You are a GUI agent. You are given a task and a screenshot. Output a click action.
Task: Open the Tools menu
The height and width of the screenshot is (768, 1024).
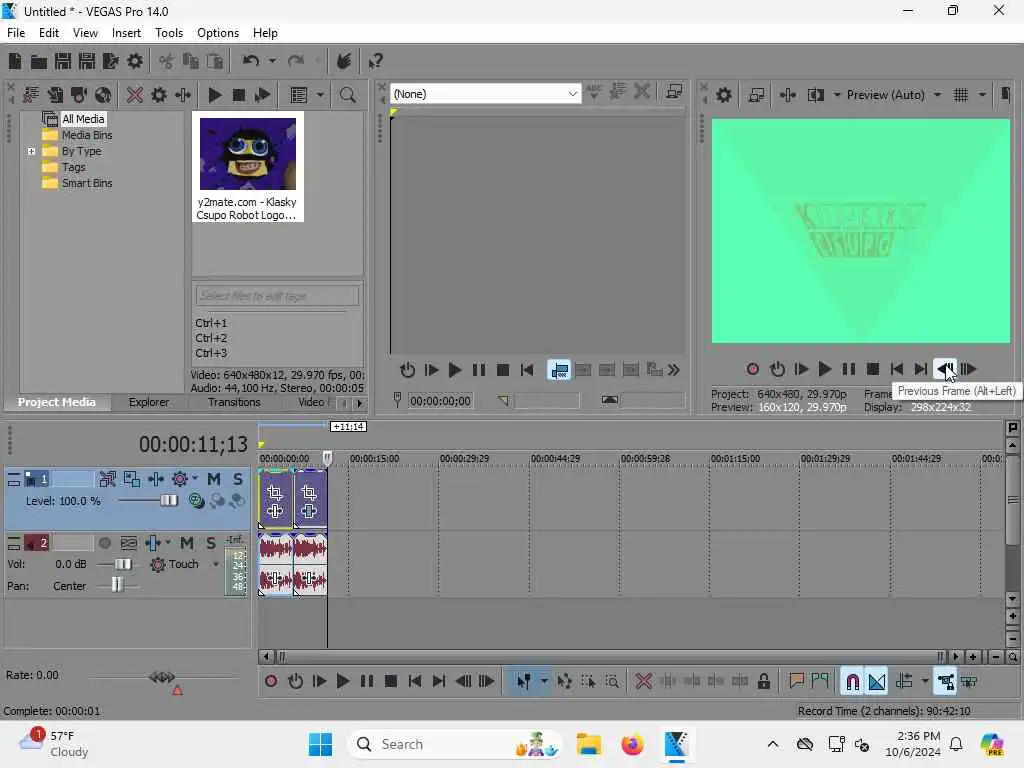(168, 33)
